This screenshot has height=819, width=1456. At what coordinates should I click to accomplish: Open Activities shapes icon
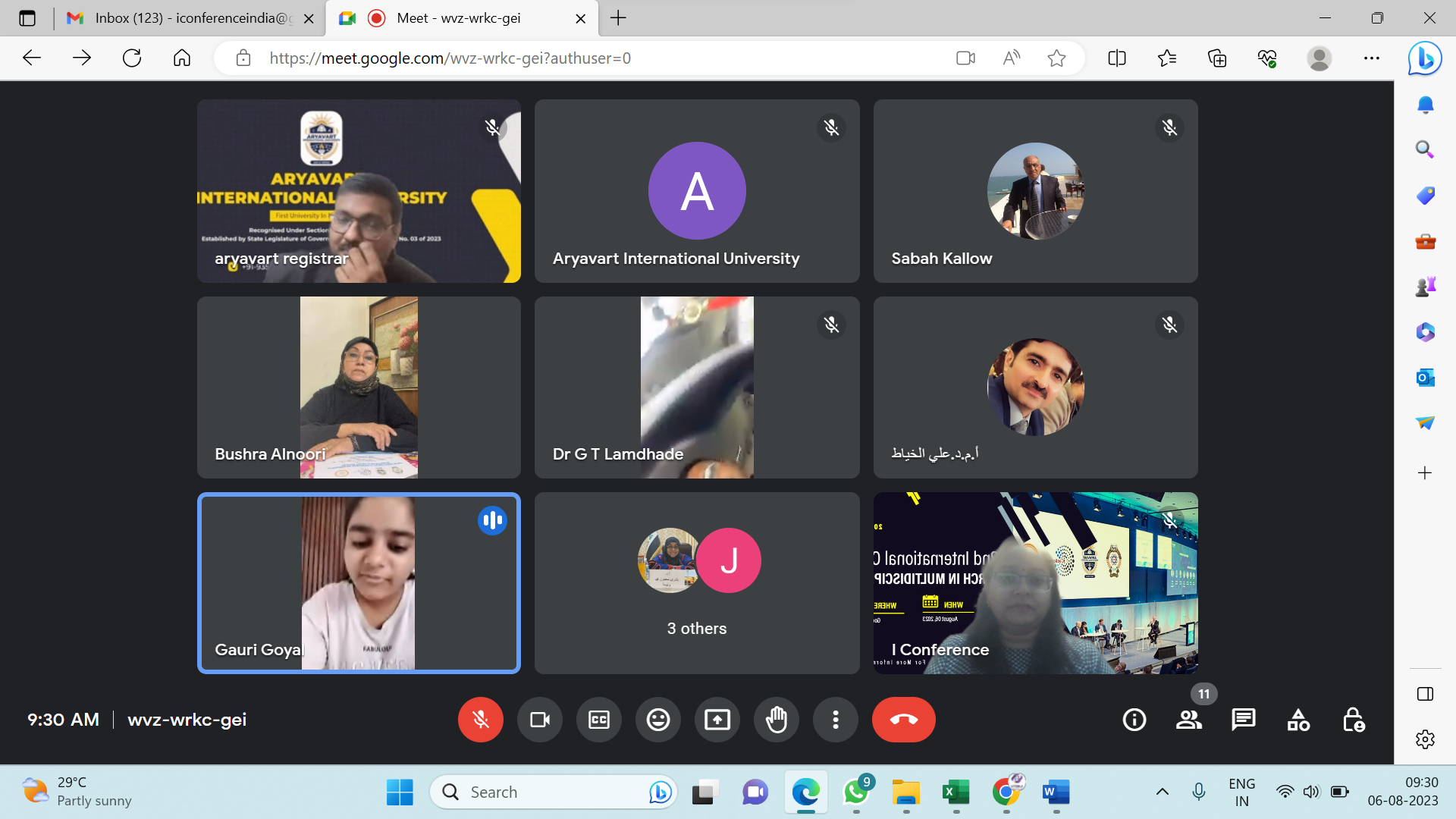tap(1298, 719)
